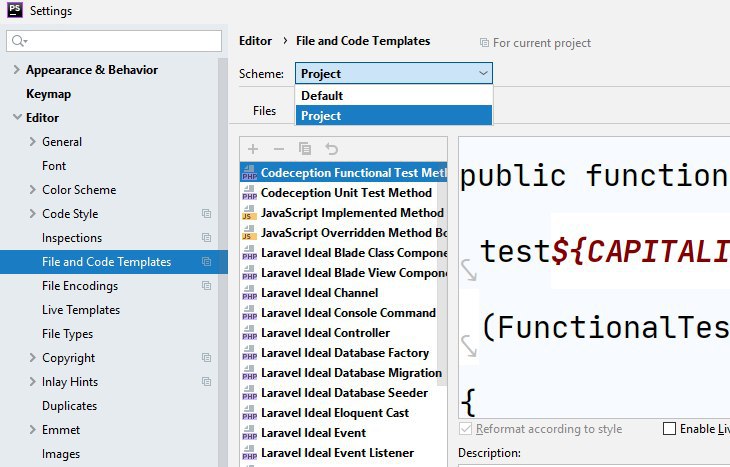730x467 pixels.
Task: Click the JS icon of JavaScript Overridden Method
Action: 250,233
